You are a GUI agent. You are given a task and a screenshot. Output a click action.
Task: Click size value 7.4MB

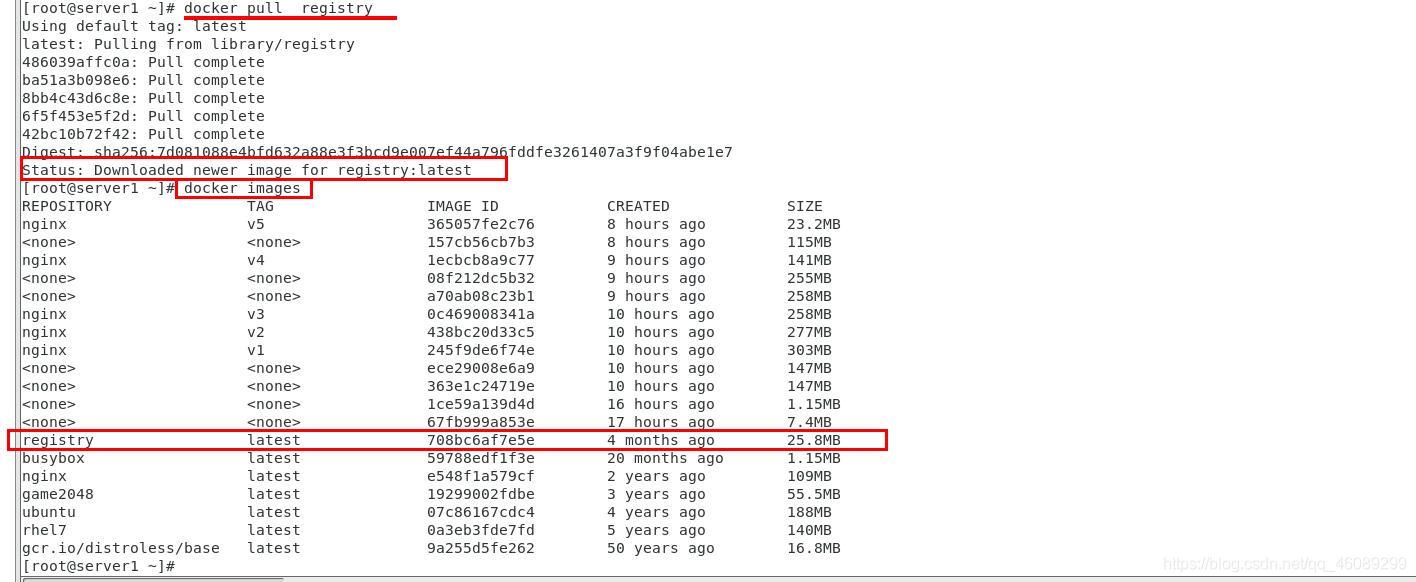809,422
